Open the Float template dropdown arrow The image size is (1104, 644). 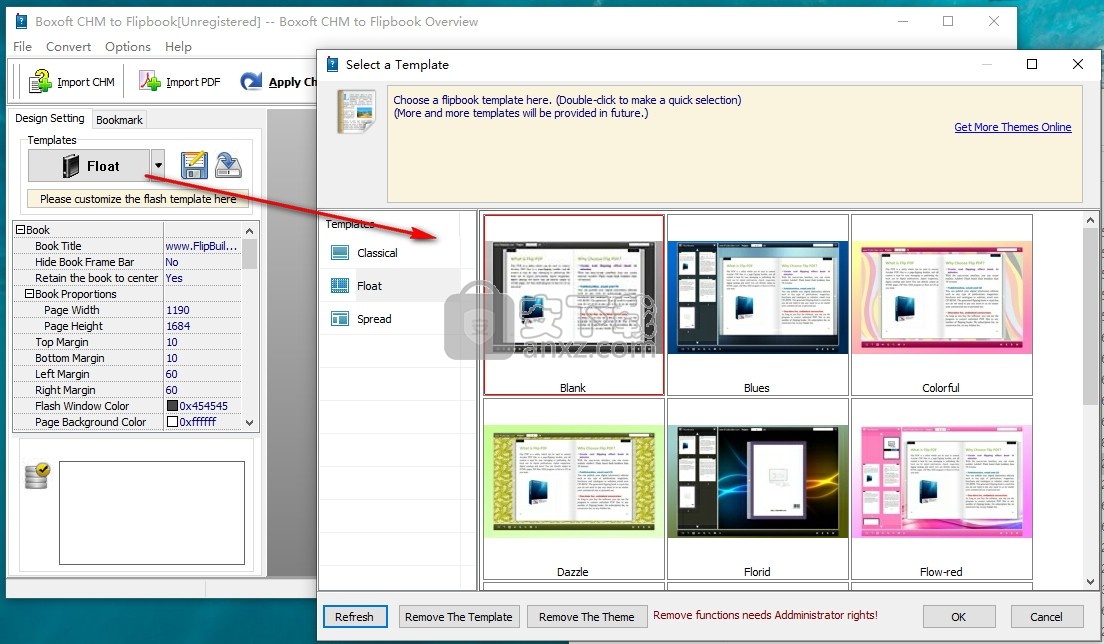(x=158, y=166)
